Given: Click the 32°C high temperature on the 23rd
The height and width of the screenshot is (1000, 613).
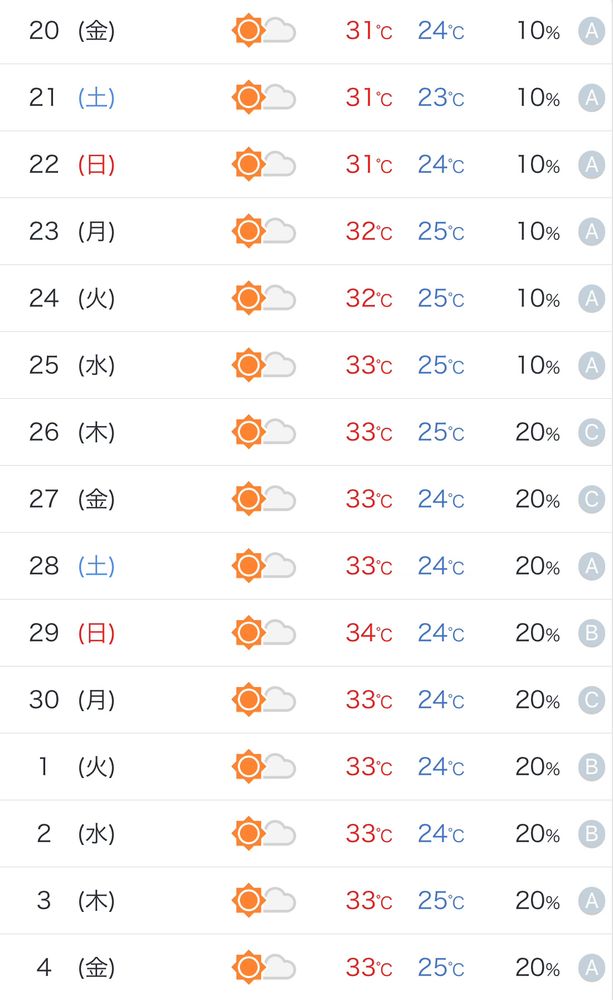Looking at the screenshot, I should pos(369,231).
